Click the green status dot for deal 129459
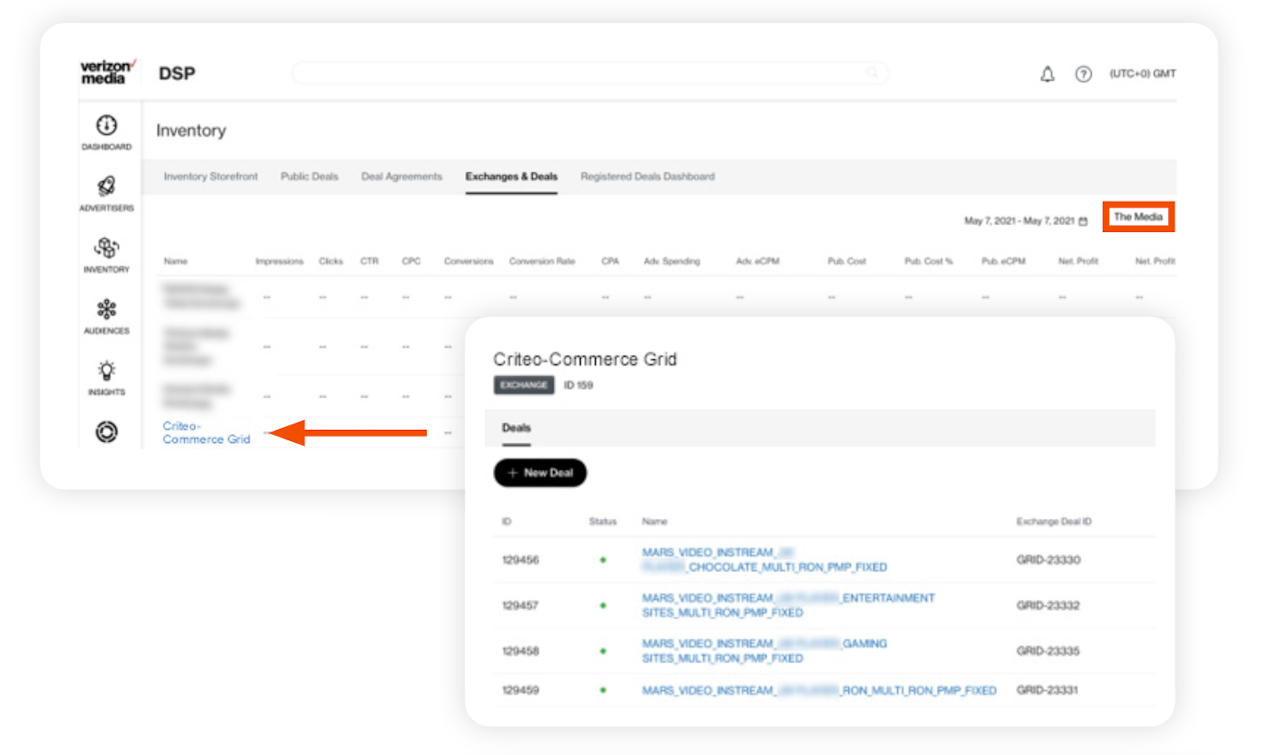The width and height of the screenshot is (1280, 755). pyautogui.click(x=603, y=690)
